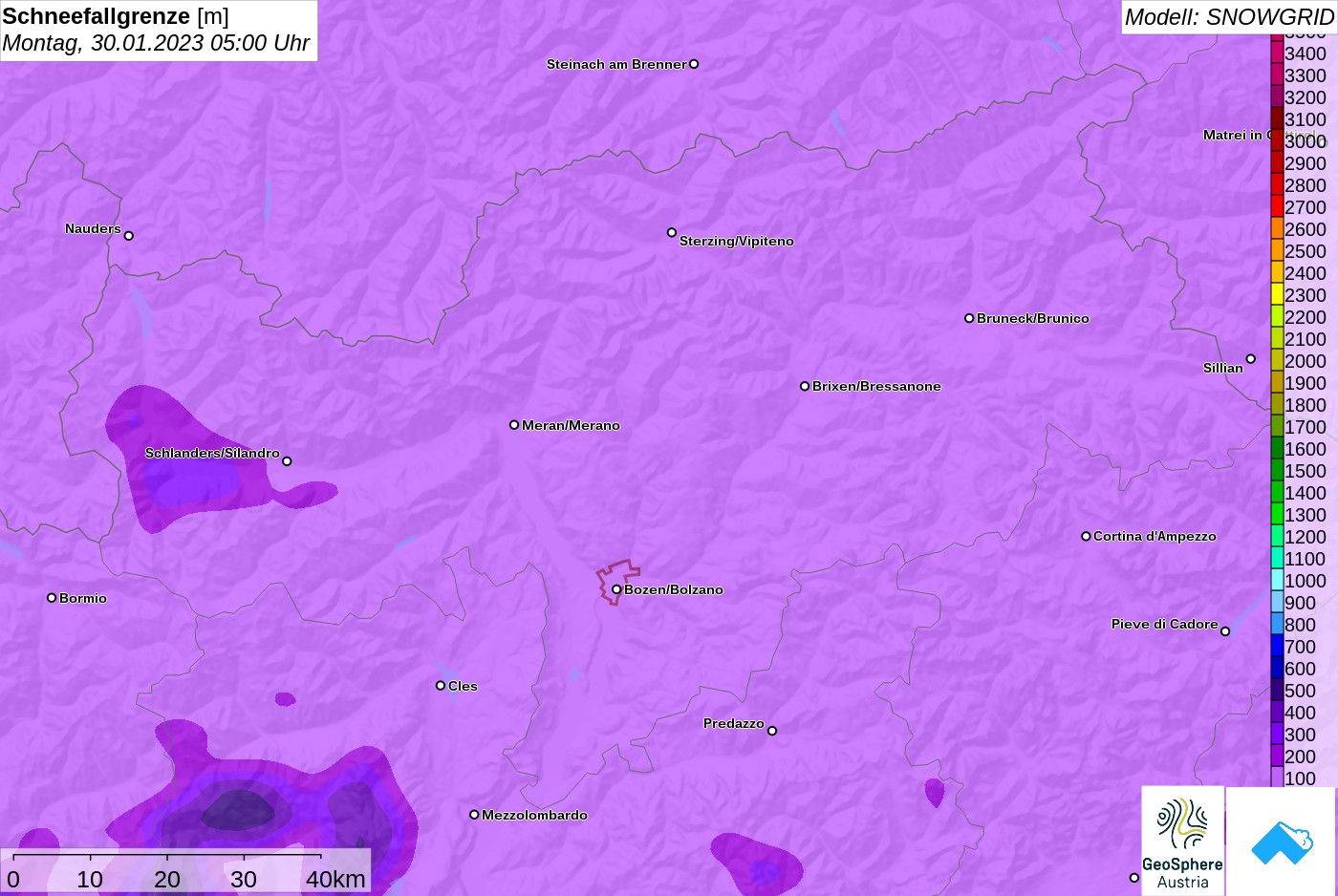The width and height of the screenshot is (1338, 896).
Task: Pick the bright green 1300 m legend swatch
Action: click(1277, 514)
